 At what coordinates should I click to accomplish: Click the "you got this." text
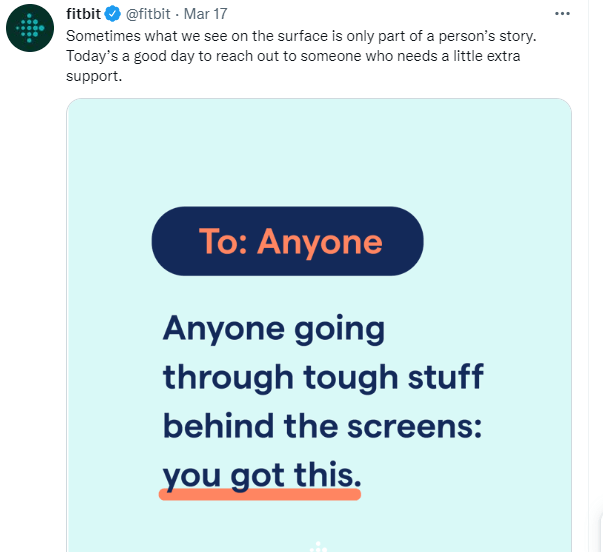[x=261, y=474]
